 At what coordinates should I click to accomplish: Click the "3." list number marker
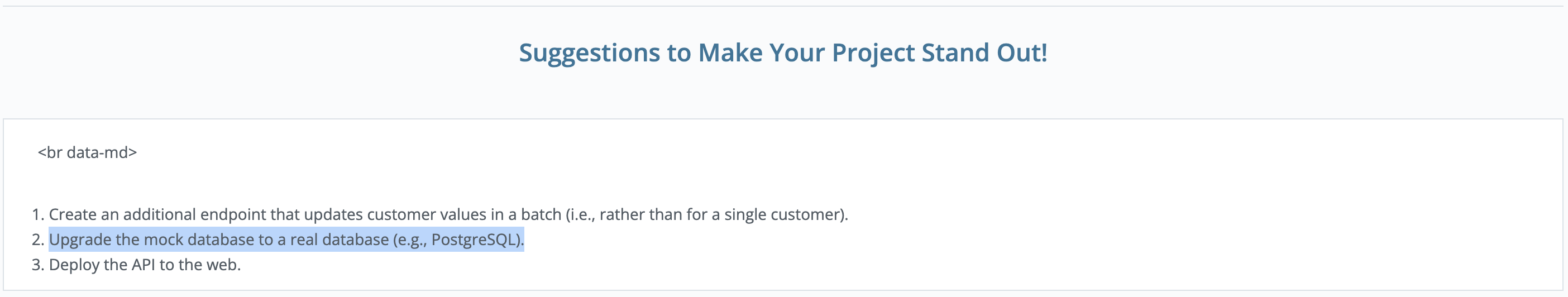(38, 265)
